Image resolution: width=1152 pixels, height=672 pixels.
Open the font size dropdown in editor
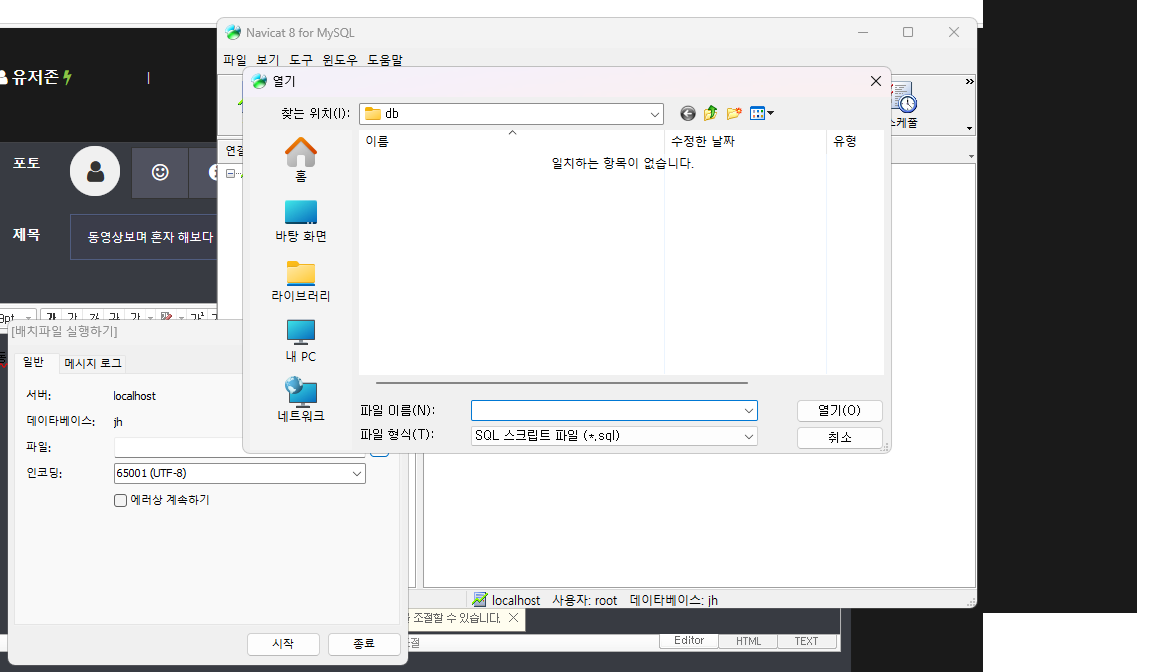click(x=29, y=318)
